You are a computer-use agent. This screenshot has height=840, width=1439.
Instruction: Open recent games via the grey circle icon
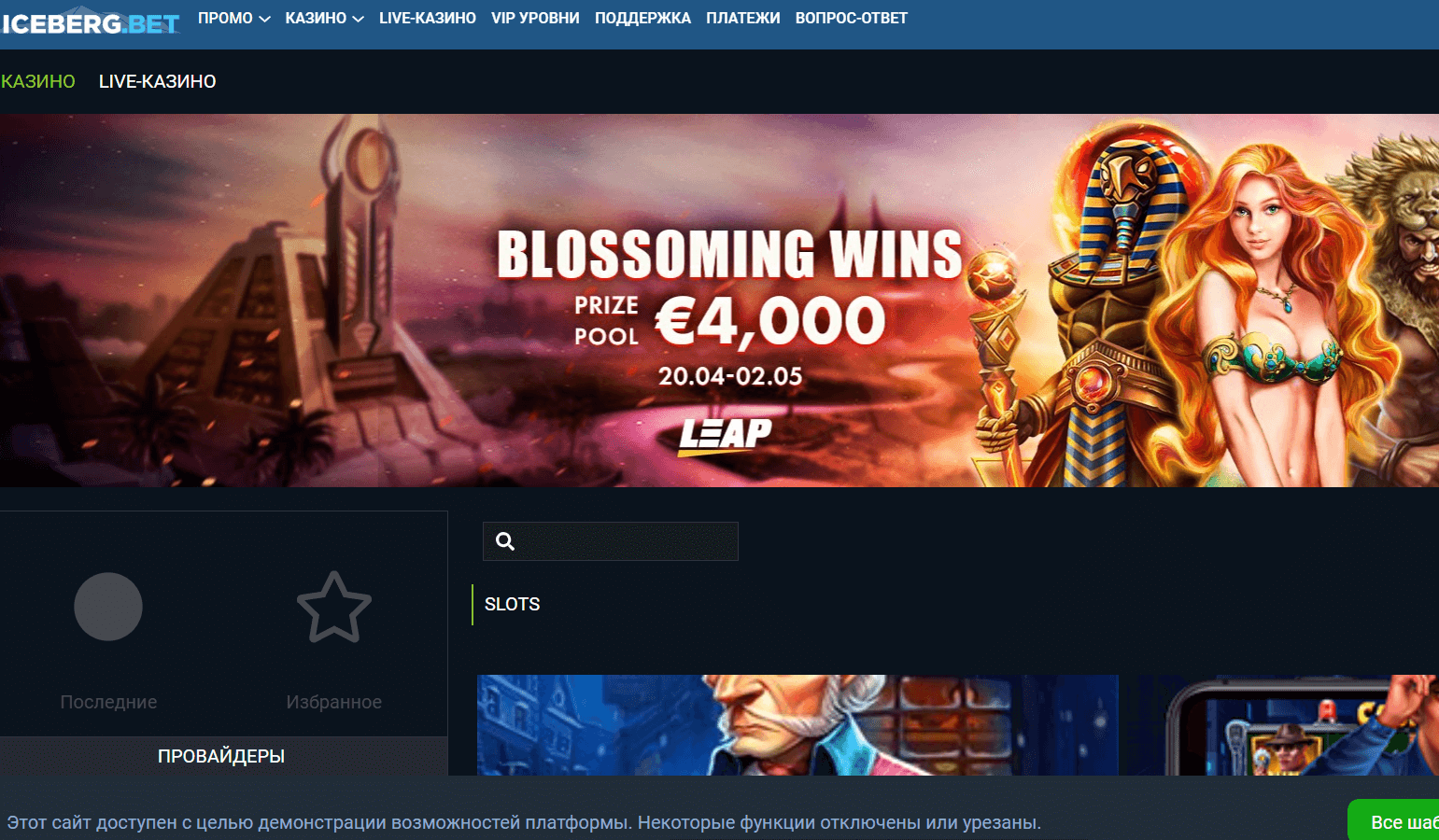[x=108, y=607]
